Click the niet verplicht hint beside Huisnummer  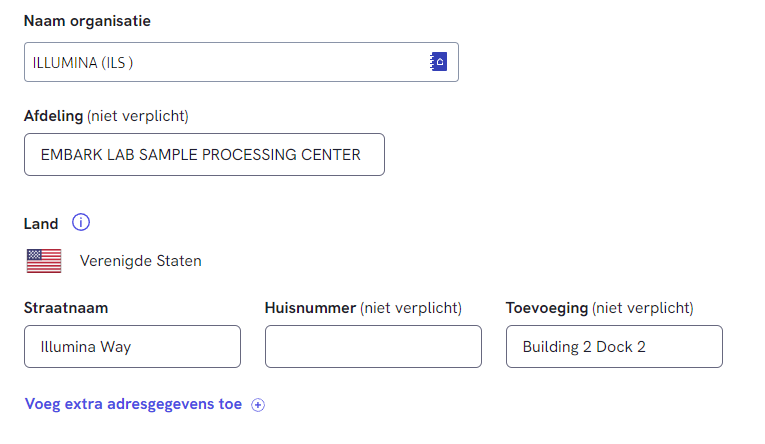(x=410, y=308)
